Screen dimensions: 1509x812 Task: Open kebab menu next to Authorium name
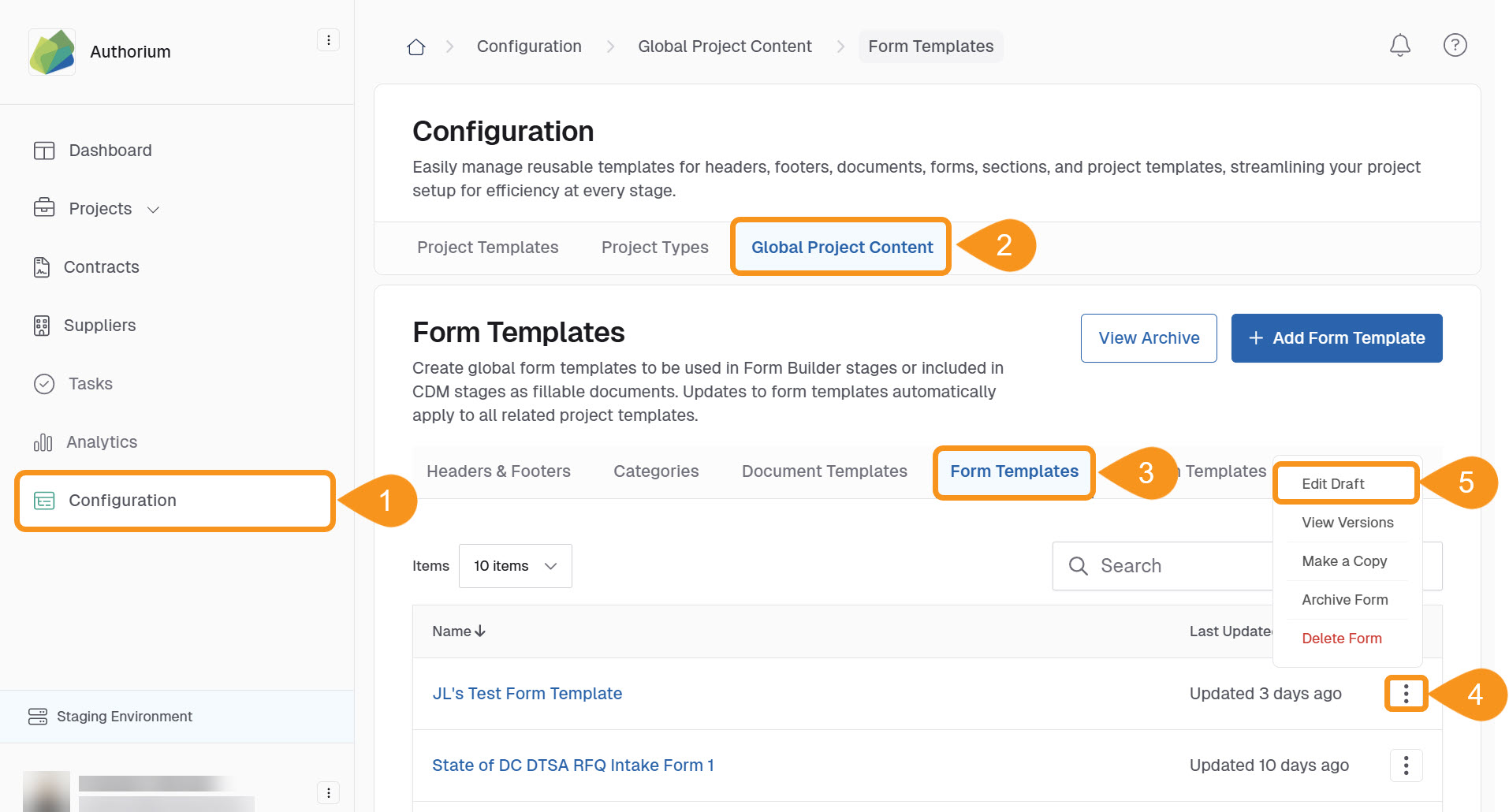pyautogui.click(x=328, y=40)
